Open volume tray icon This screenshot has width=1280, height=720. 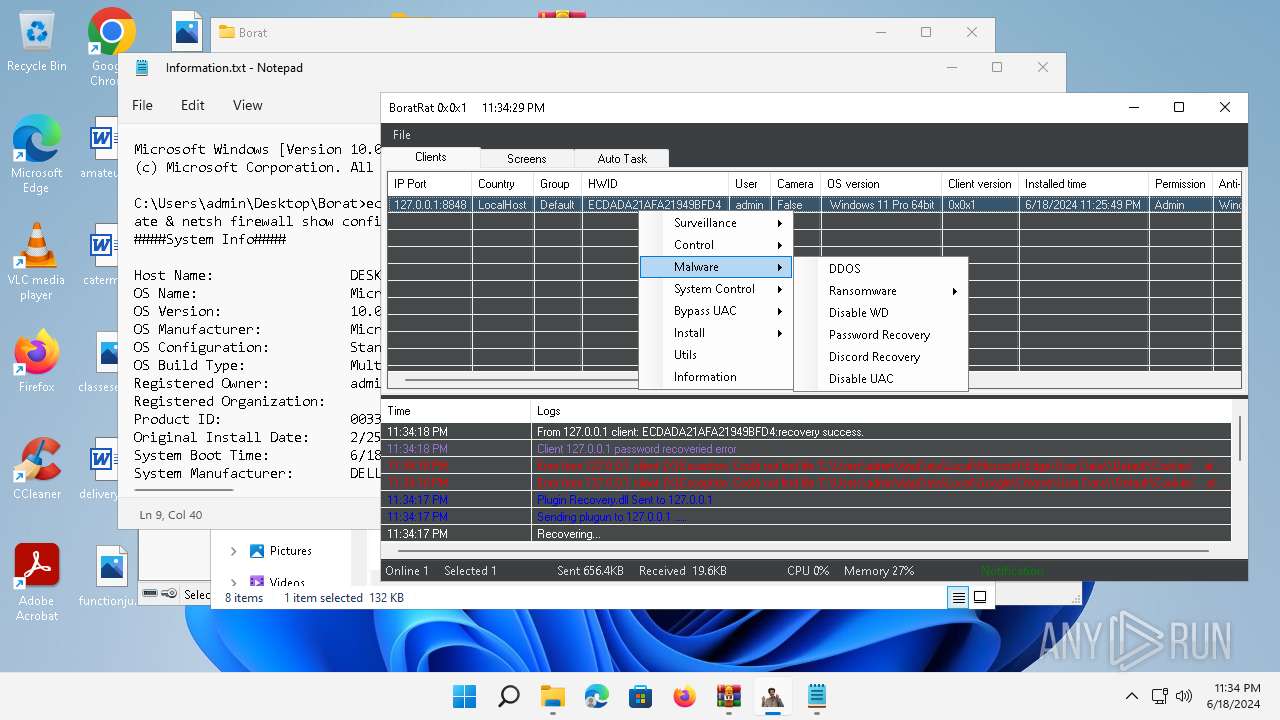1184,696
